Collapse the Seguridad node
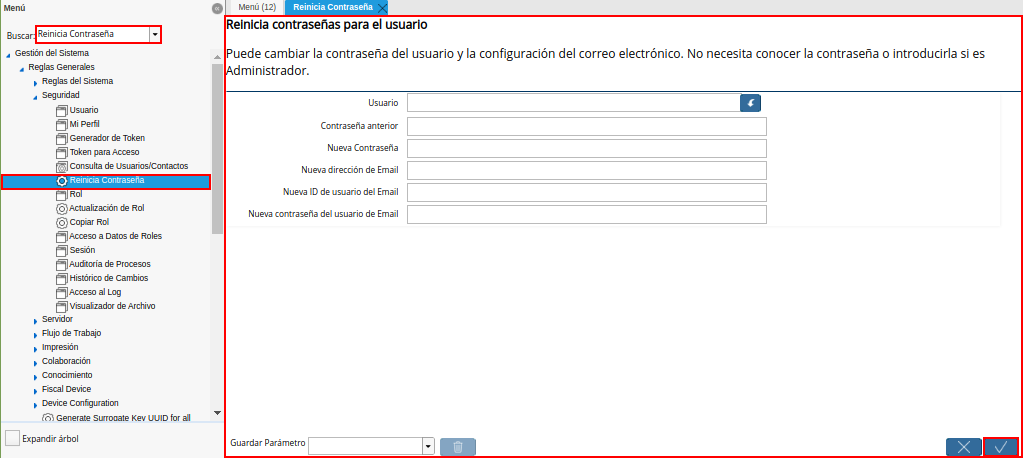1023x458 pixels. pos(35,96)
